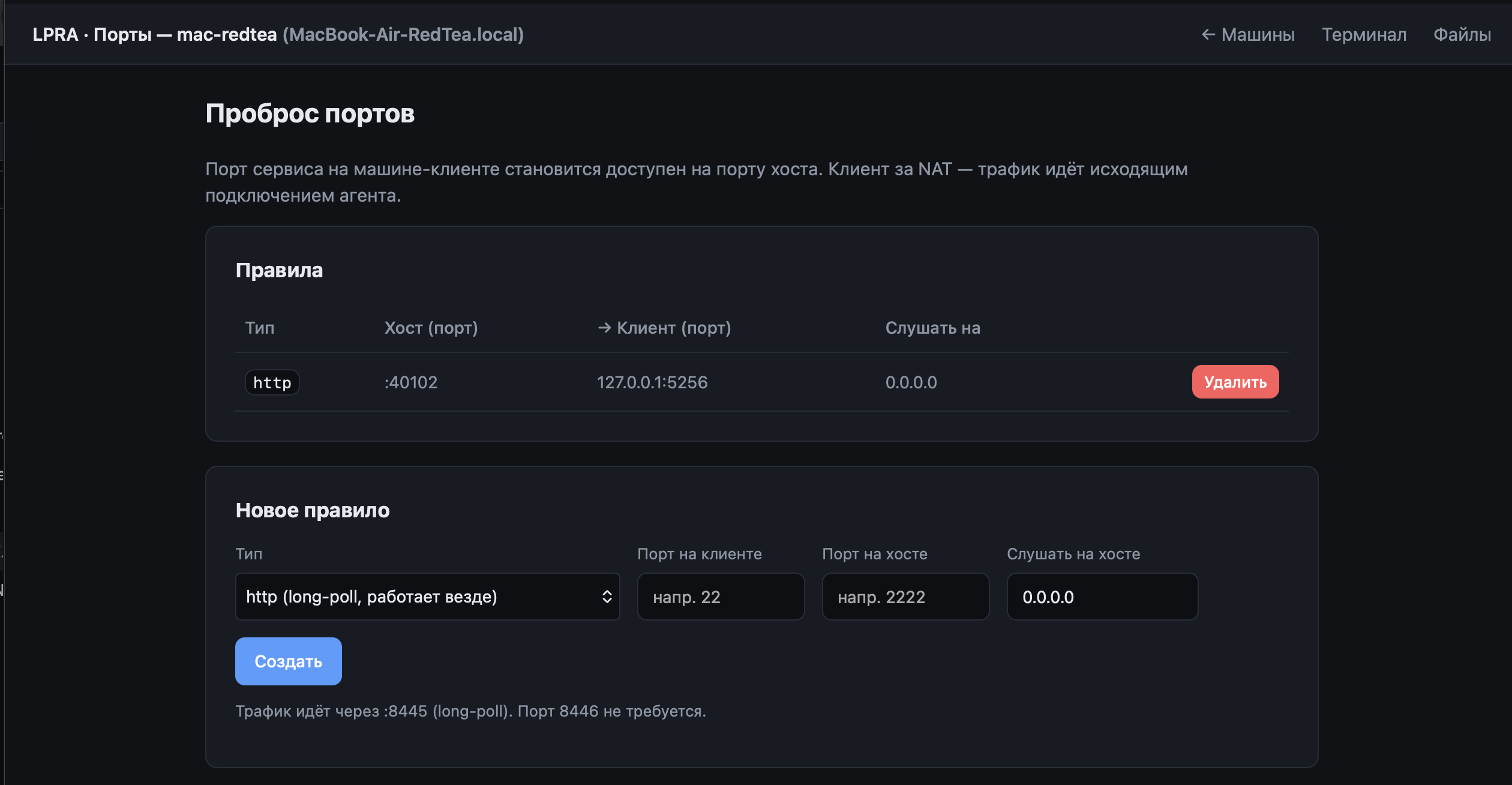Click the Слушать на column header
1512x785 pixels.
click(x=933, y=328)
